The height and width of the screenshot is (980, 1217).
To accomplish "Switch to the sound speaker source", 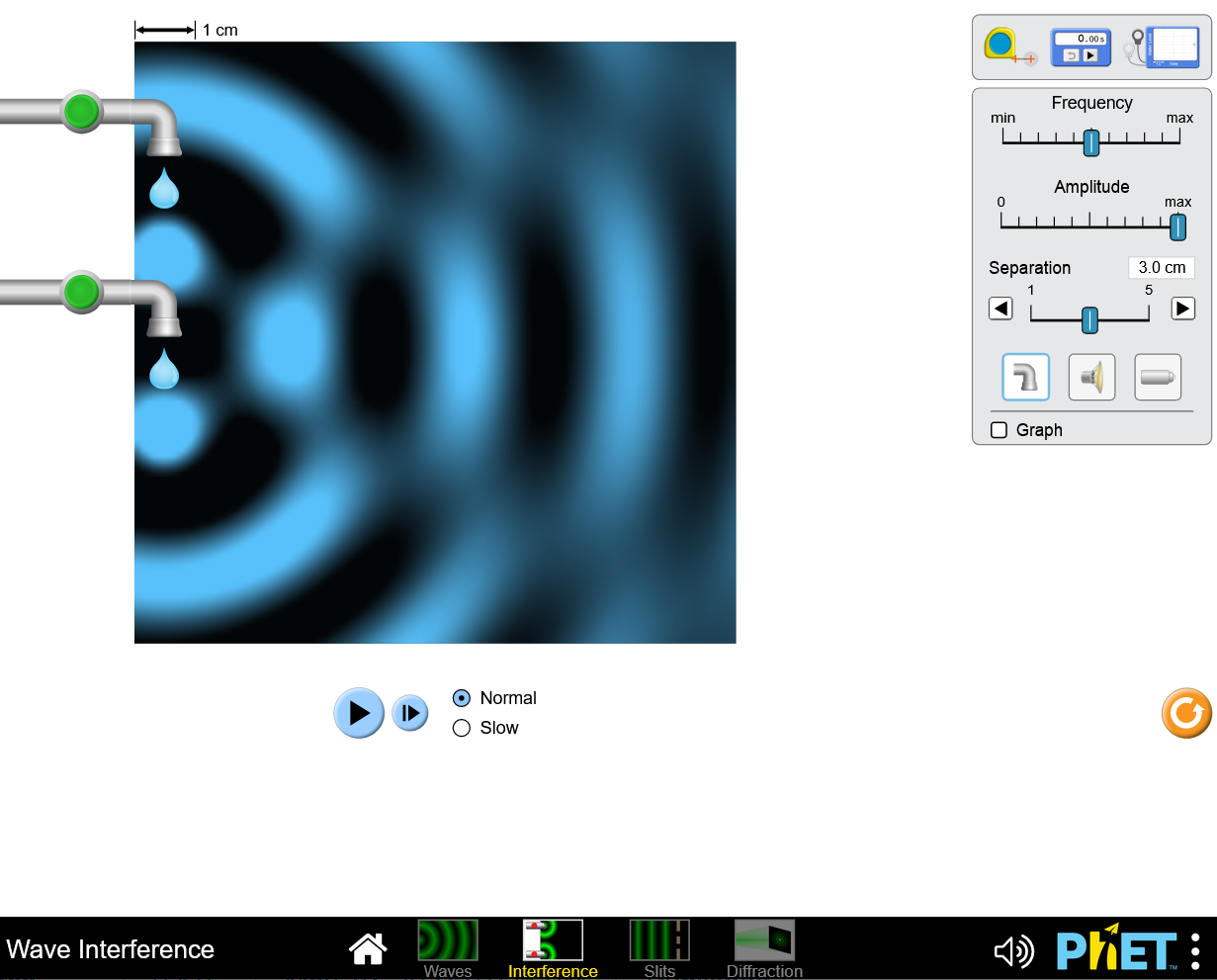I will coord(1091,377).
